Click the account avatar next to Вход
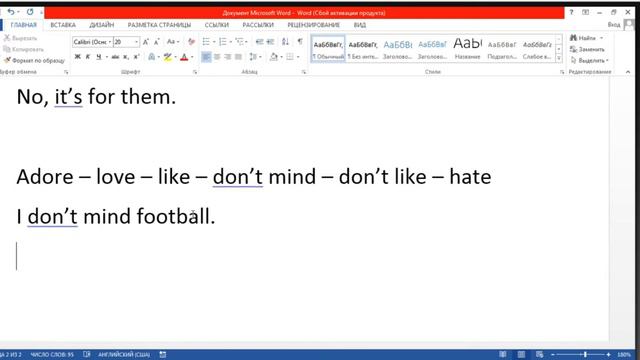 click(629, 24)
